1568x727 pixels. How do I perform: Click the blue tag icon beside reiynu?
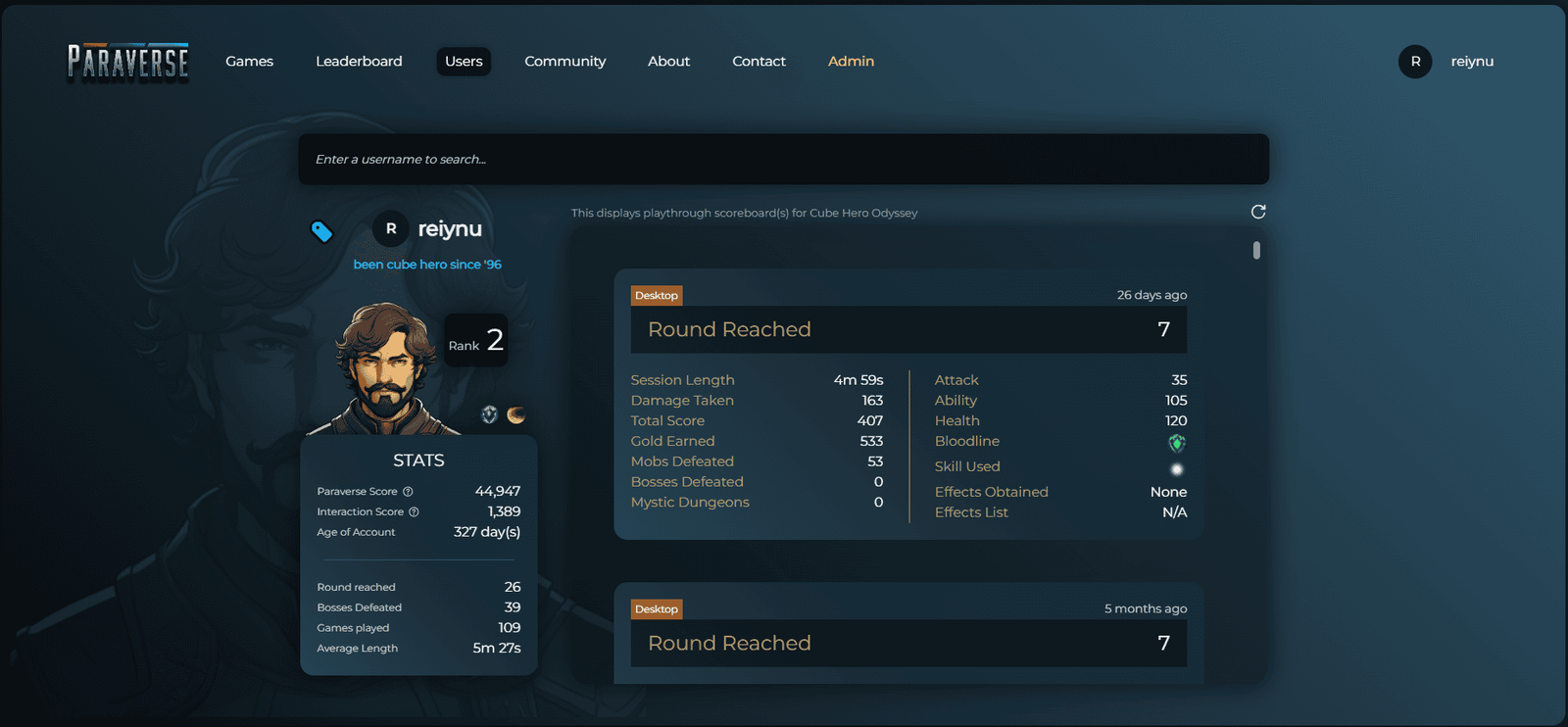pyautogui.click(x=321, y=231)
